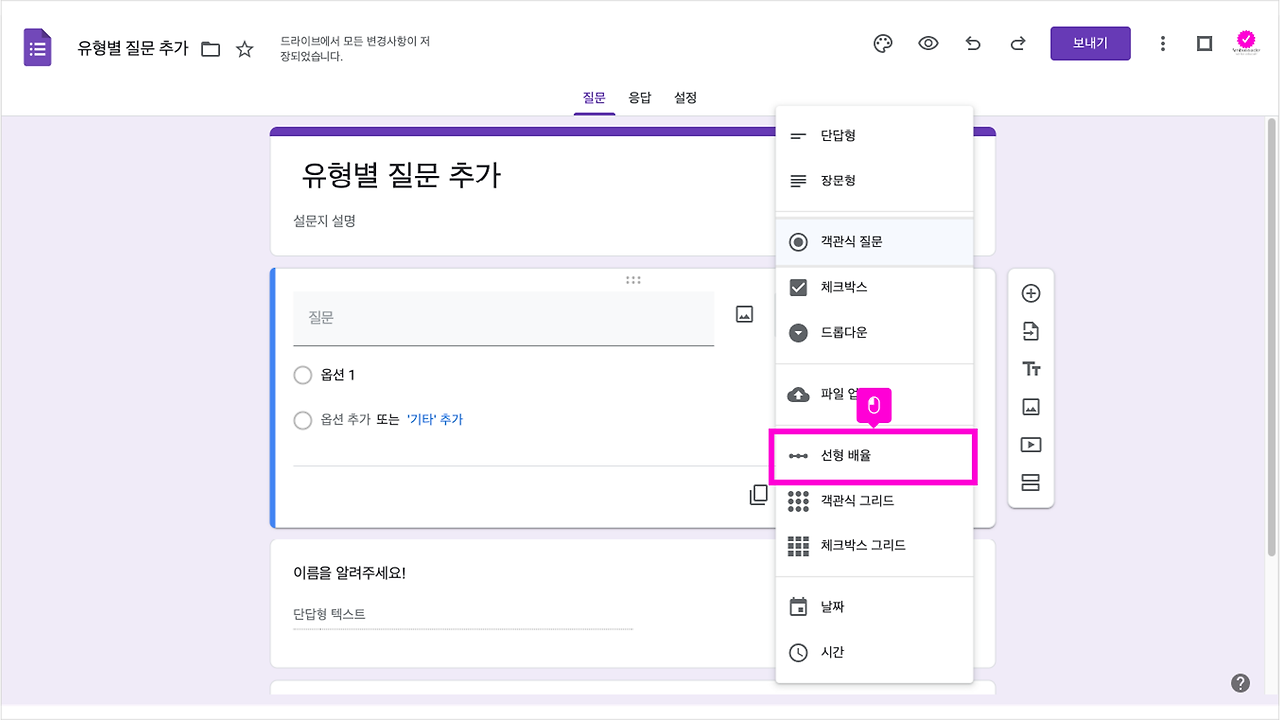Click the undo arrow icon

(973, 43)
